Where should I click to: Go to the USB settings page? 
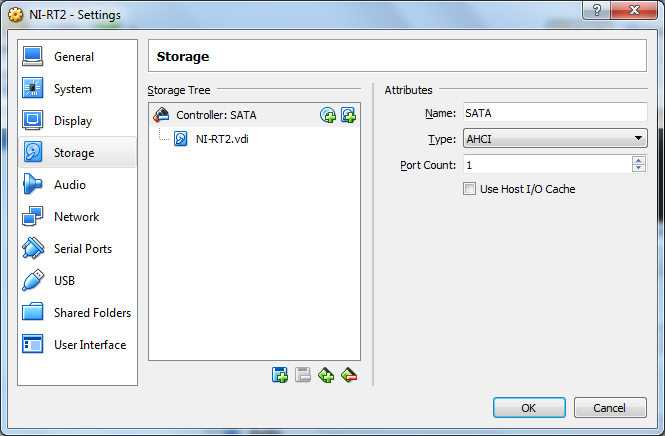64,281
